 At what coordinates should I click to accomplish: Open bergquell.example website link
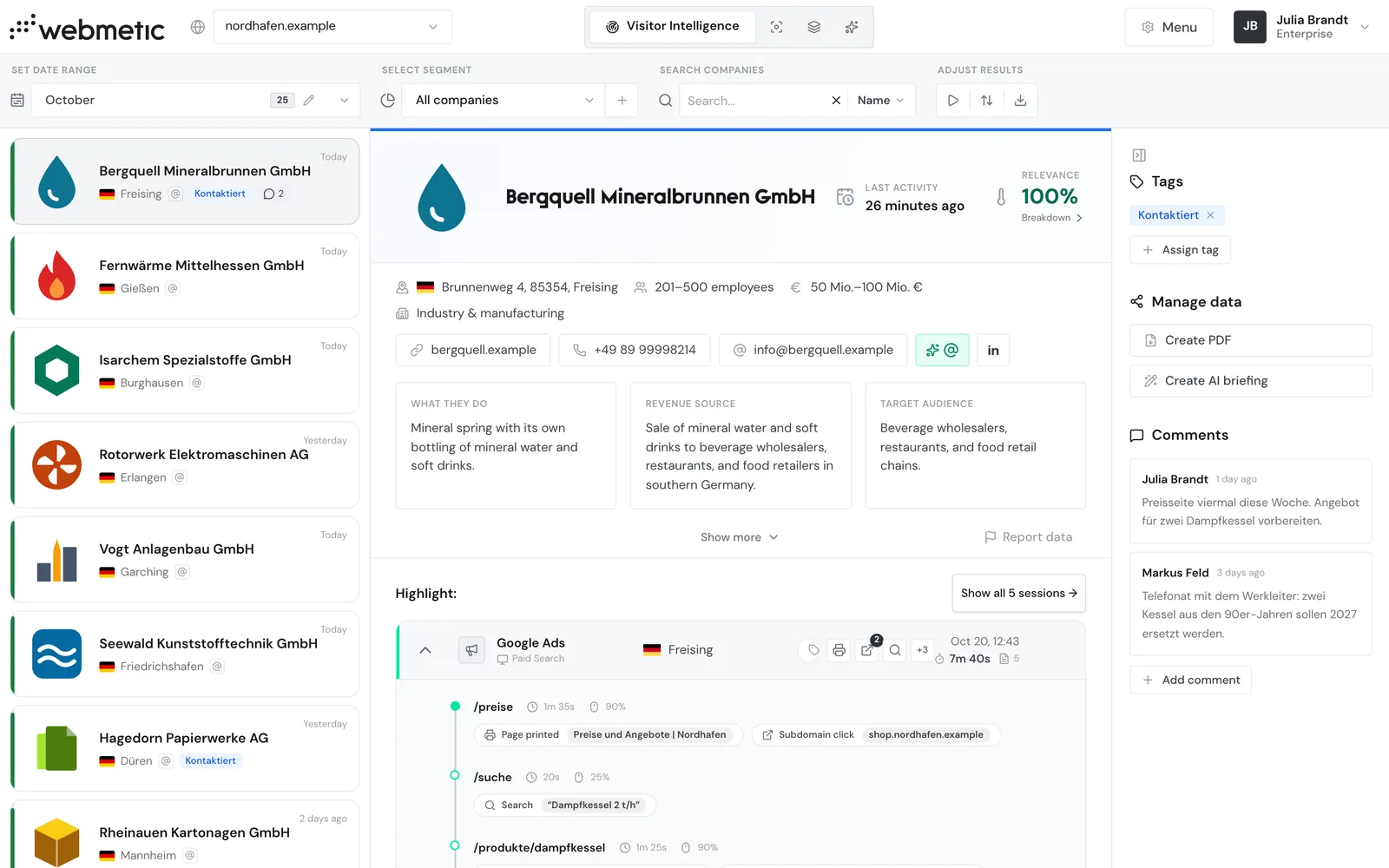tap(473, 350)
